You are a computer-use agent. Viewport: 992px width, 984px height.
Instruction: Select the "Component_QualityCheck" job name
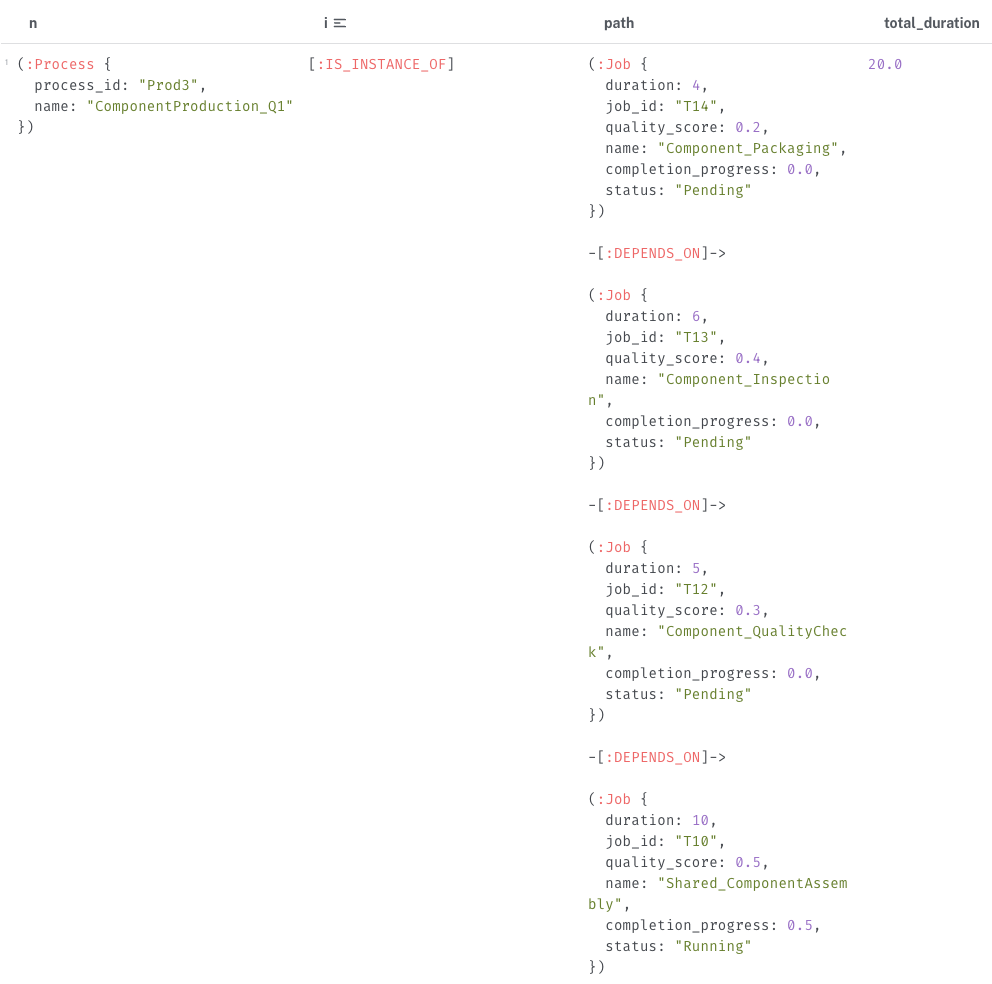751,632
